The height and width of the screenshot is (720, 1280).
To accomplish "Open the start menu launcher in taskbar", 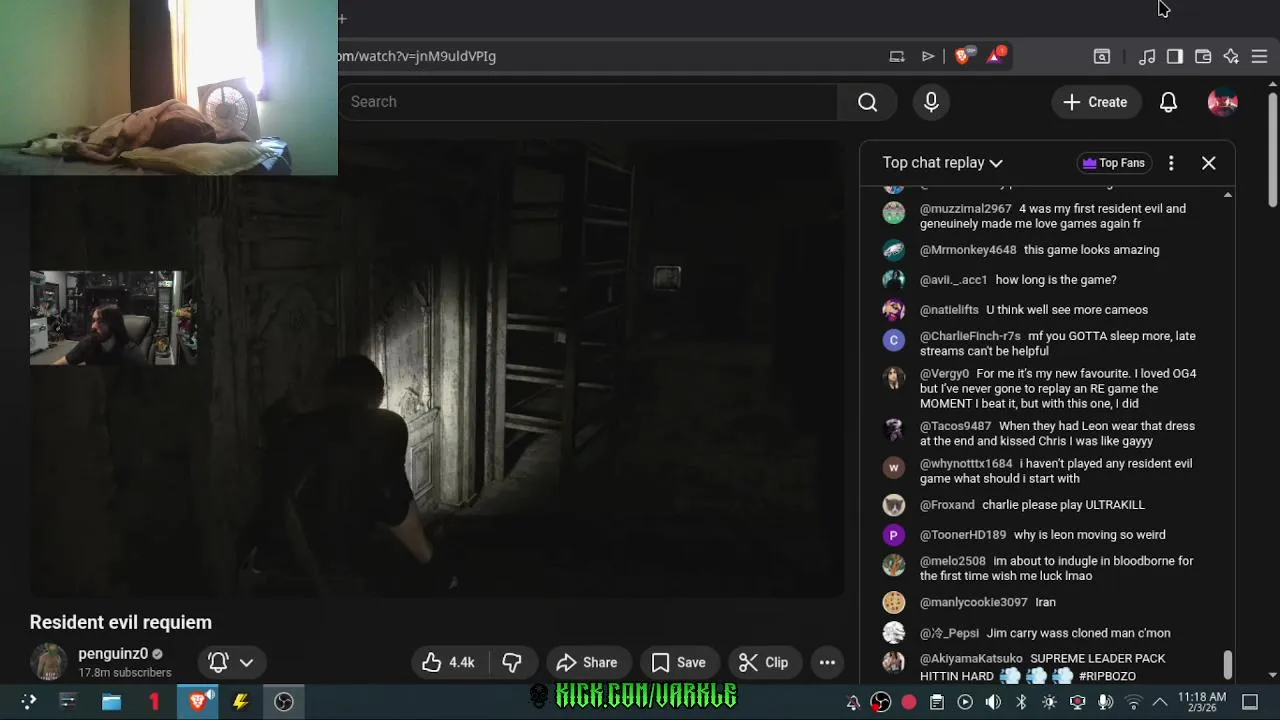I will click(x=29, y=702).
